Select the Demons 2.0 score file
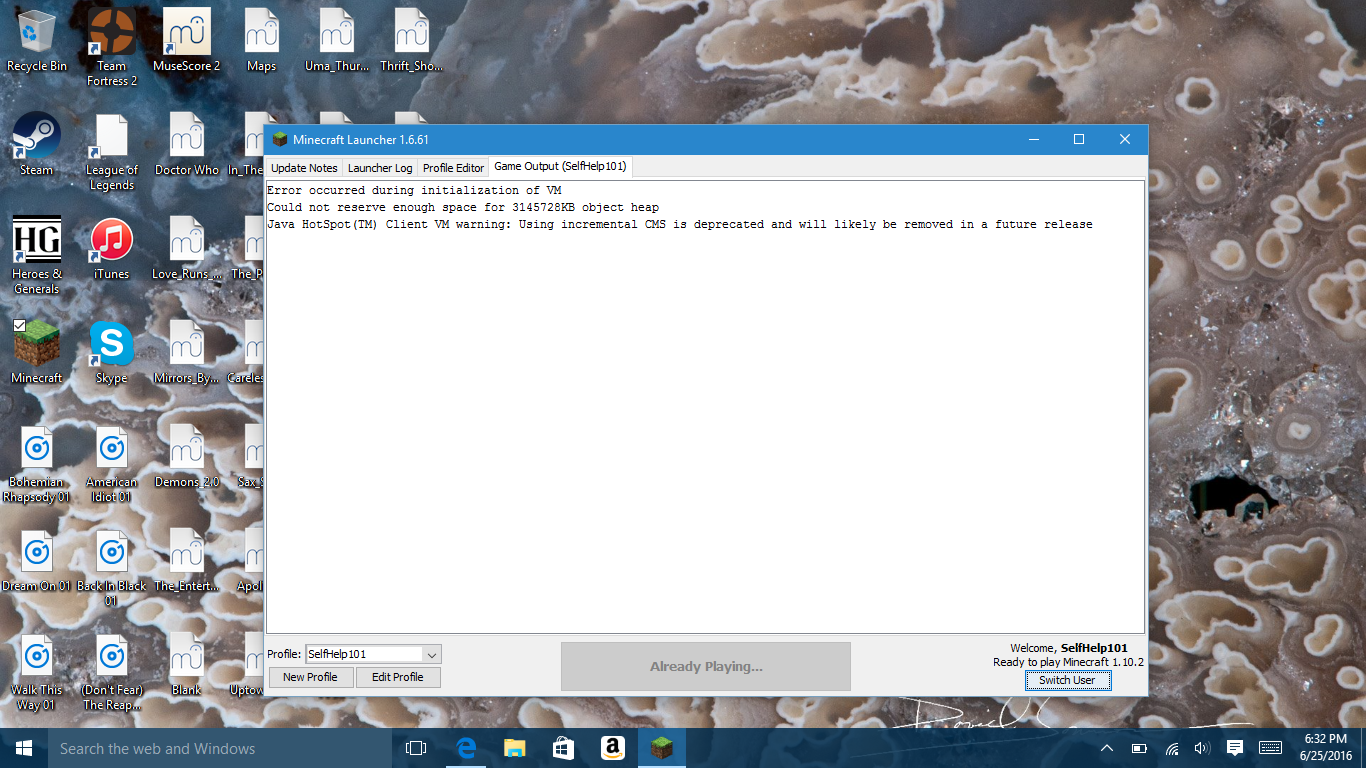This screenshot has height=768, width=1366. click(x=187, y=457)
